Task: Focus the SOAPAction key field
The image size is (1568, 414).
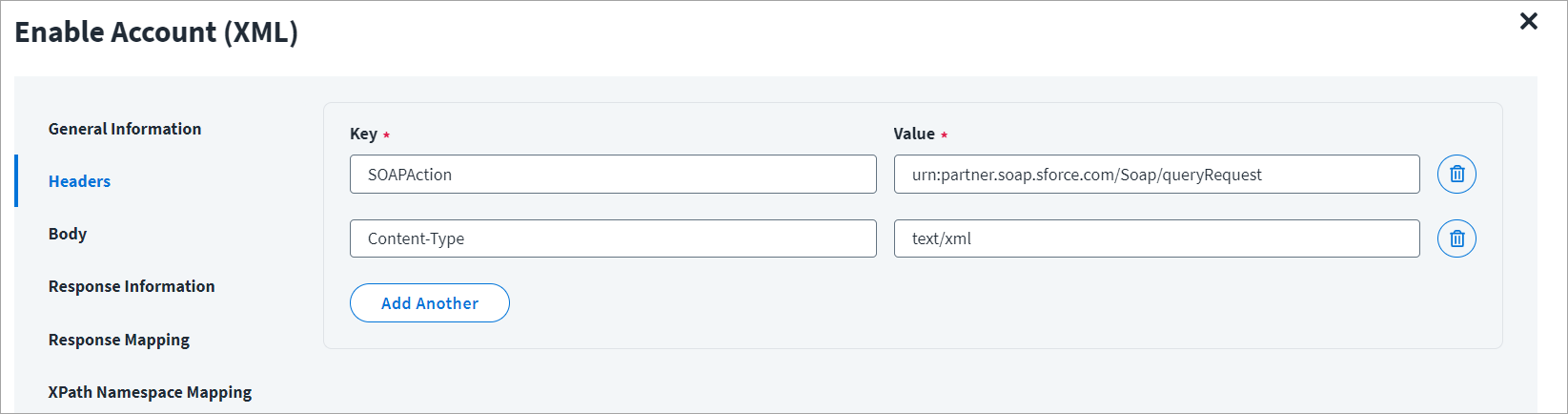Action: (x=613, y=175)
